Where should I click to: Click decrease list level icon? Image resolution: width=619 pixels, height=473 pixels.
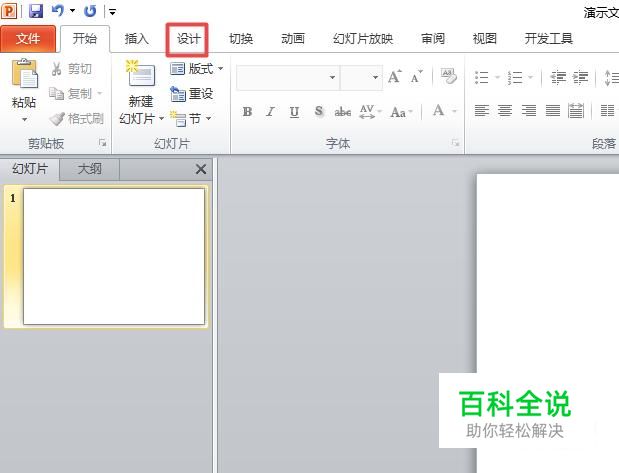click(558, 77)
